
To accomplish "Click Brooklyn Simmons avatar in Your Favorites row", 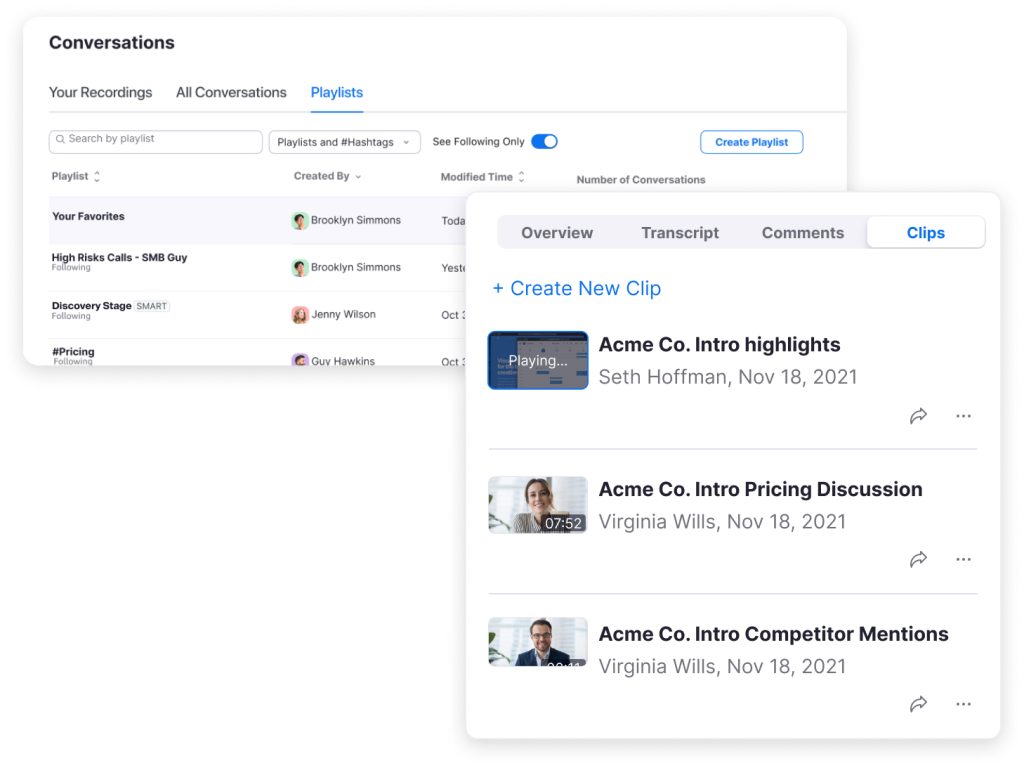I will pyautogui.click(x=300, y=221).
